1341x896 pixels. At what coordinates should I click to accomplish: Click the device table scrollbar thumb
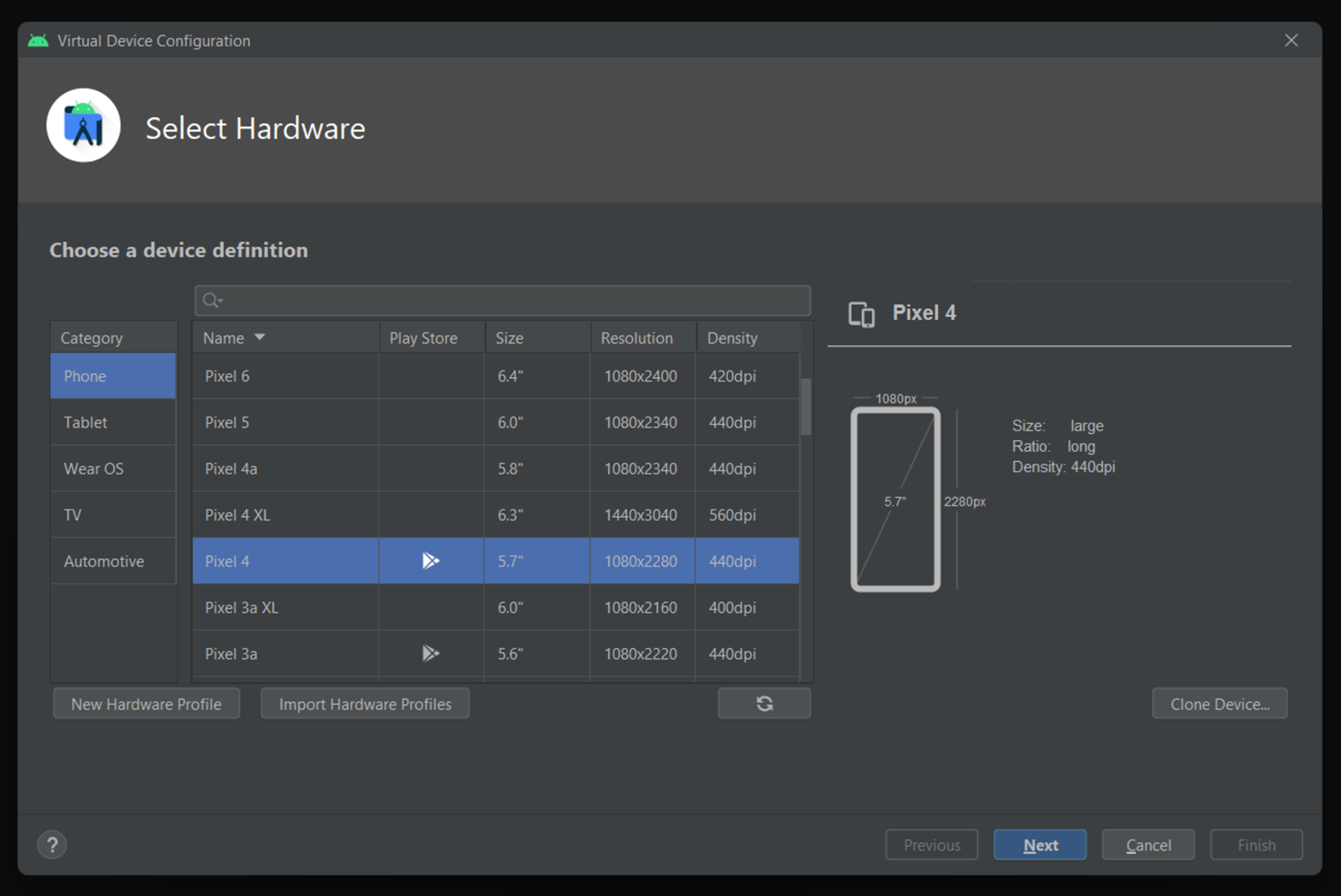pos(805,407)
